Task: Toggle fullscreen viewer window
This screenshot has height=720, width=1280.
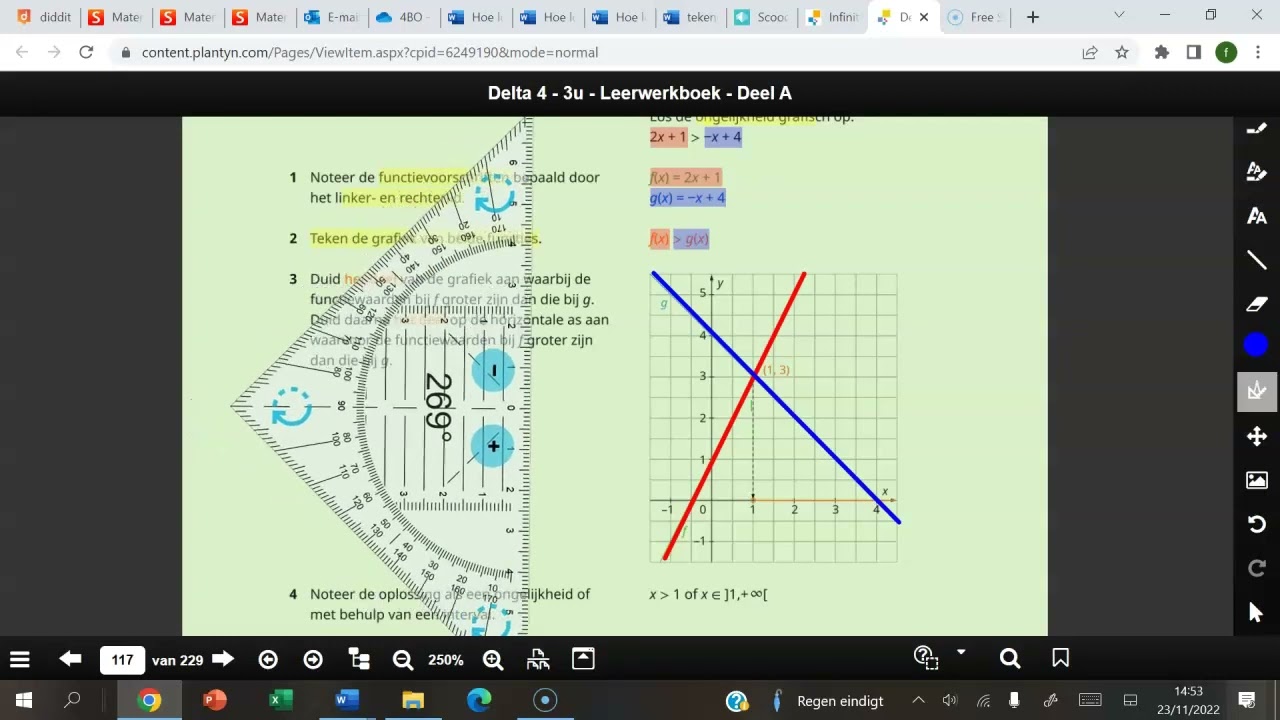Action: [x=583, y=659]
